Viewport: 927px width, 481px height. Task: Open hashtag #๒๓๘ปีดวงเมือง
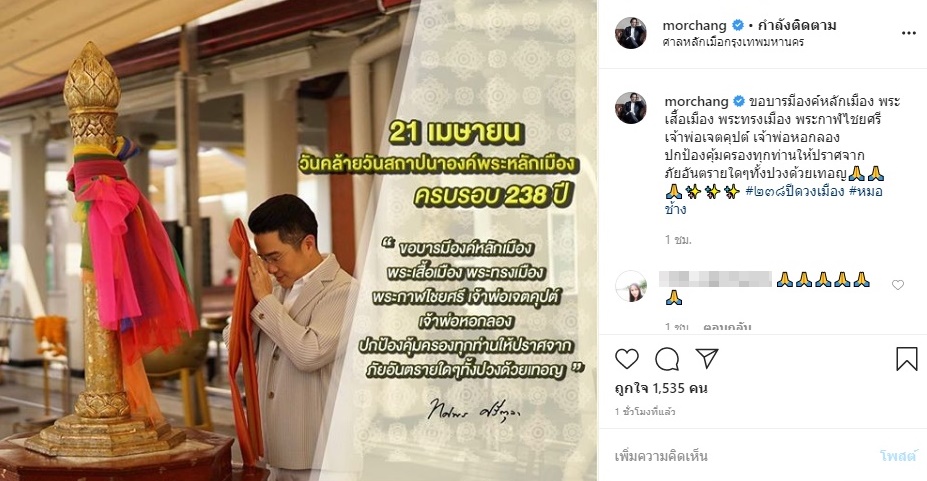pyautogui.click(x=795, y=191)
